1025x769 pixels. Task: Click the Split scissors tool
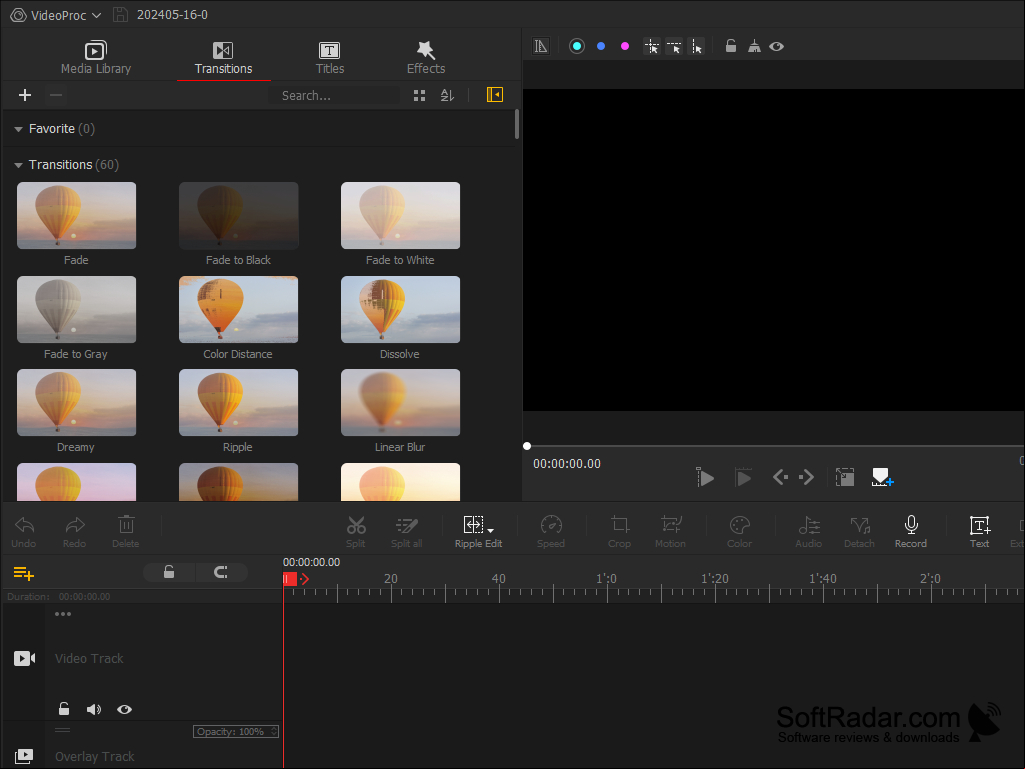[x=356, y=532]
